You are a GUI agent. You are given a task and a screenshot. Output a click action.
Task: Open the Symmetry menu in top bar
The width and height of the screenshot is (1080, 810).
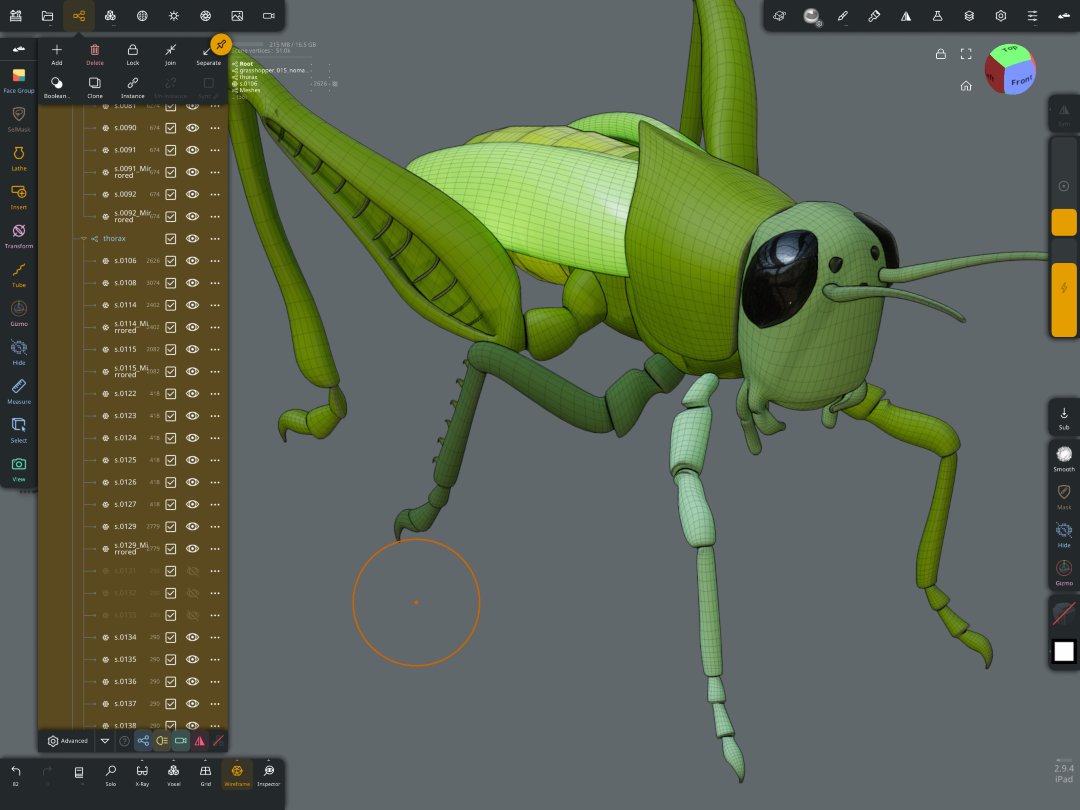(906, 16)
